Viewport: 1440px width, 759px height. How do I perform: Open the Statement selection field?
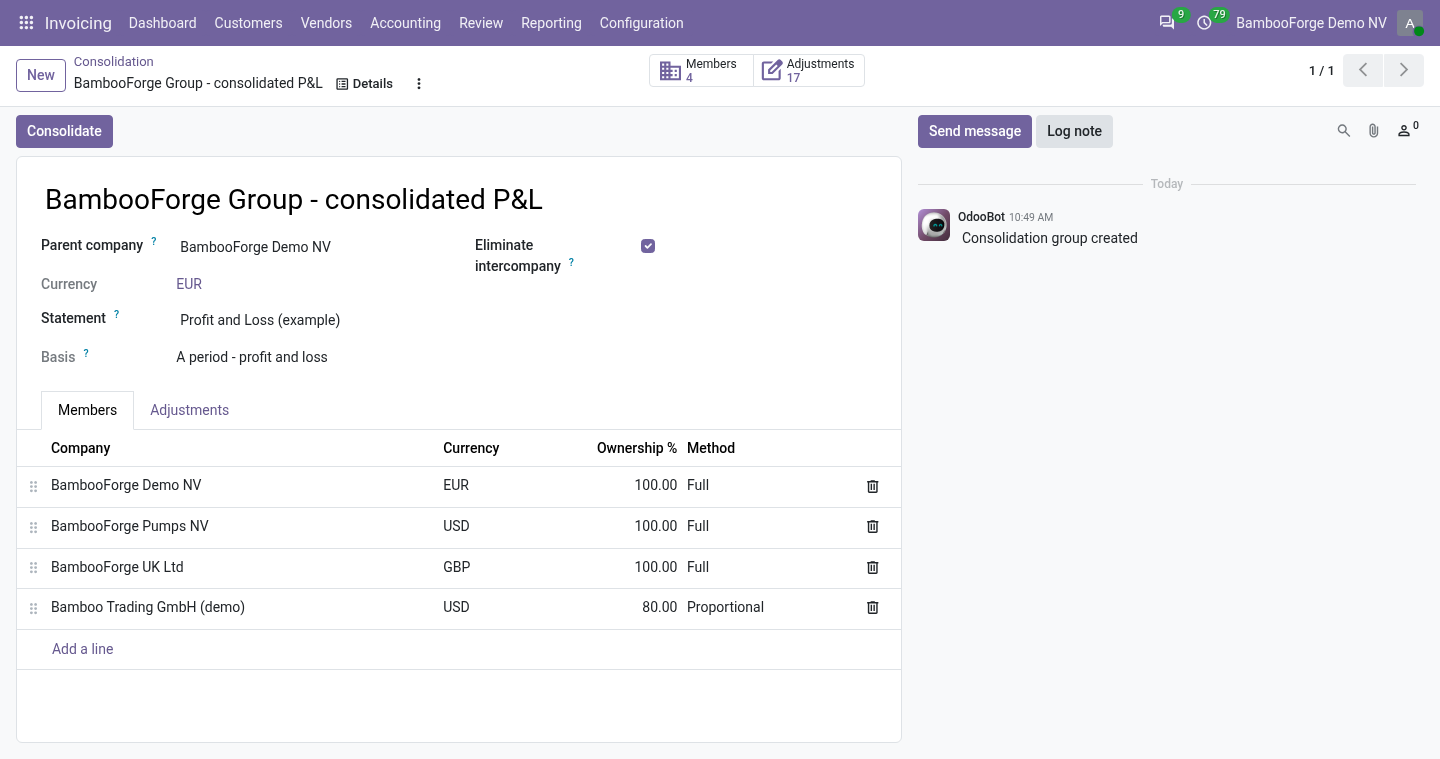(312, 320)
